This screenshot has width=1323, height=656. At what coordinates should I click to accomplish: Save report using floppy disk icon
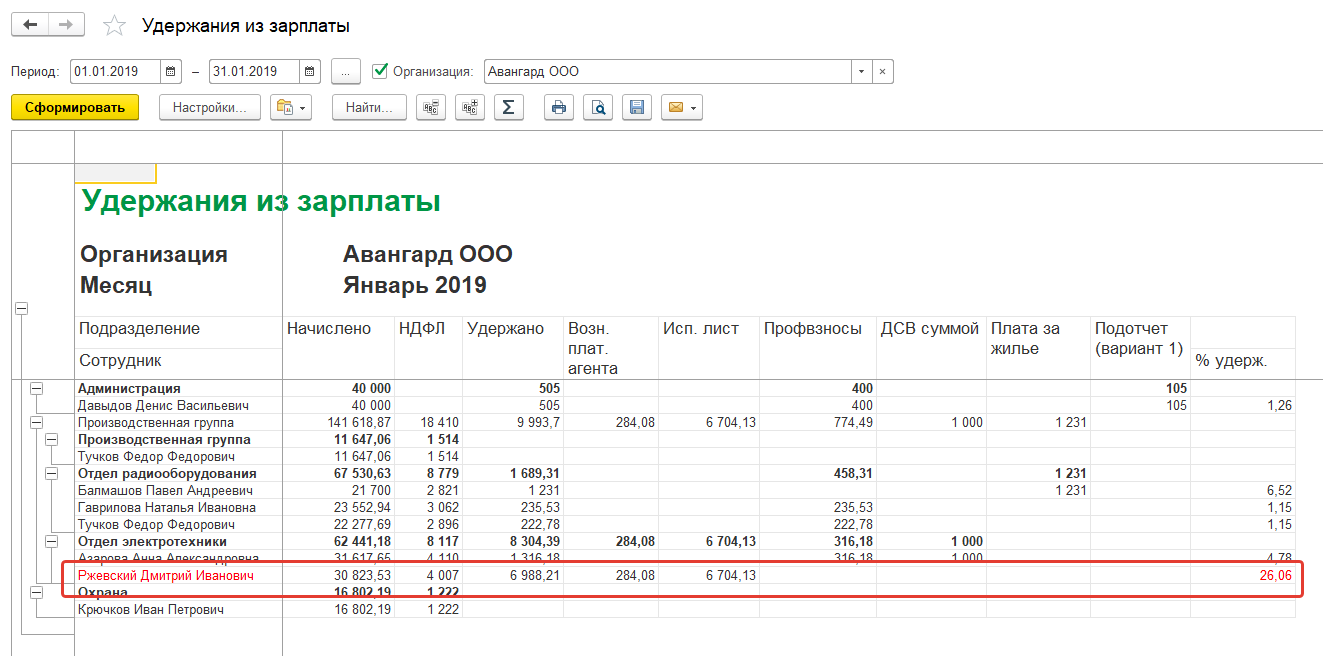pos(637,108)
